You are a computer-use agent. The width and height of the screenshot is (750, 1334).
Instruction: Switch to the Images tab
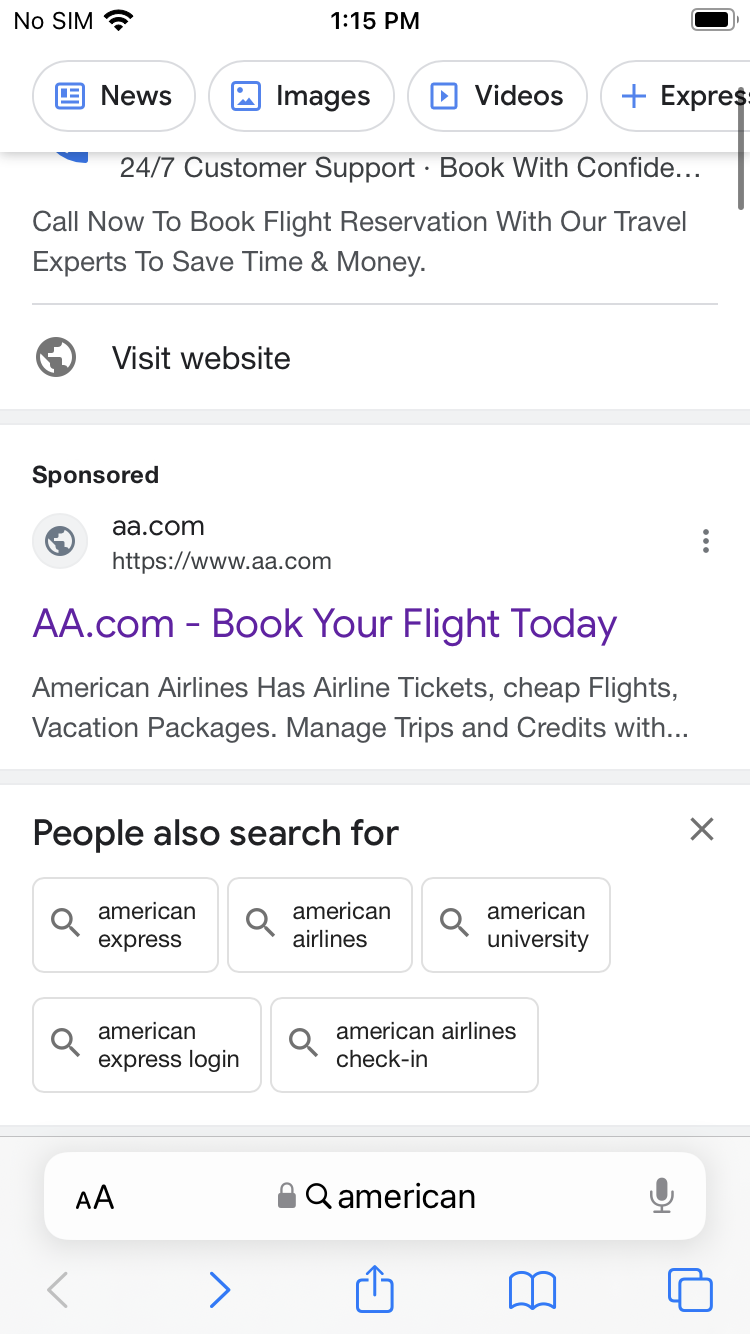coord(301,96)
